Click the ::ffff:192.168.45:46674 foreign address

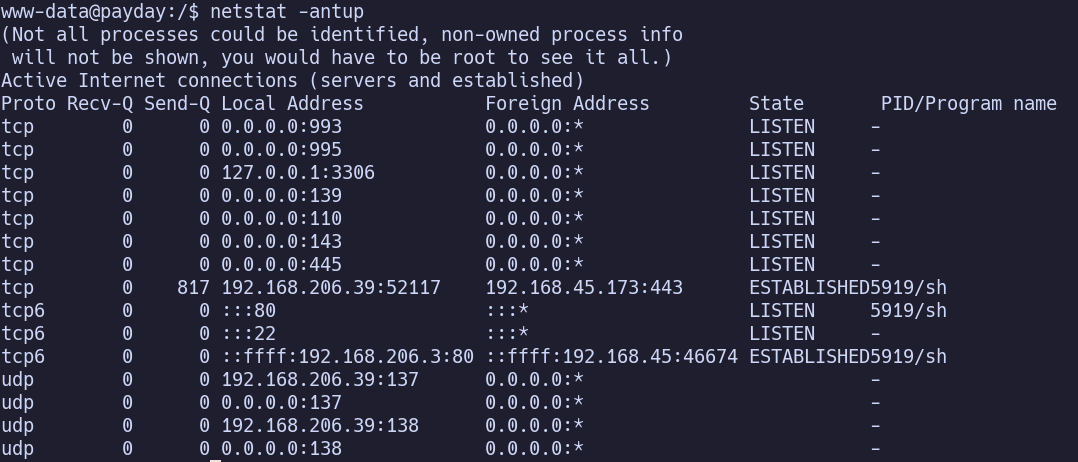point(611,357)
